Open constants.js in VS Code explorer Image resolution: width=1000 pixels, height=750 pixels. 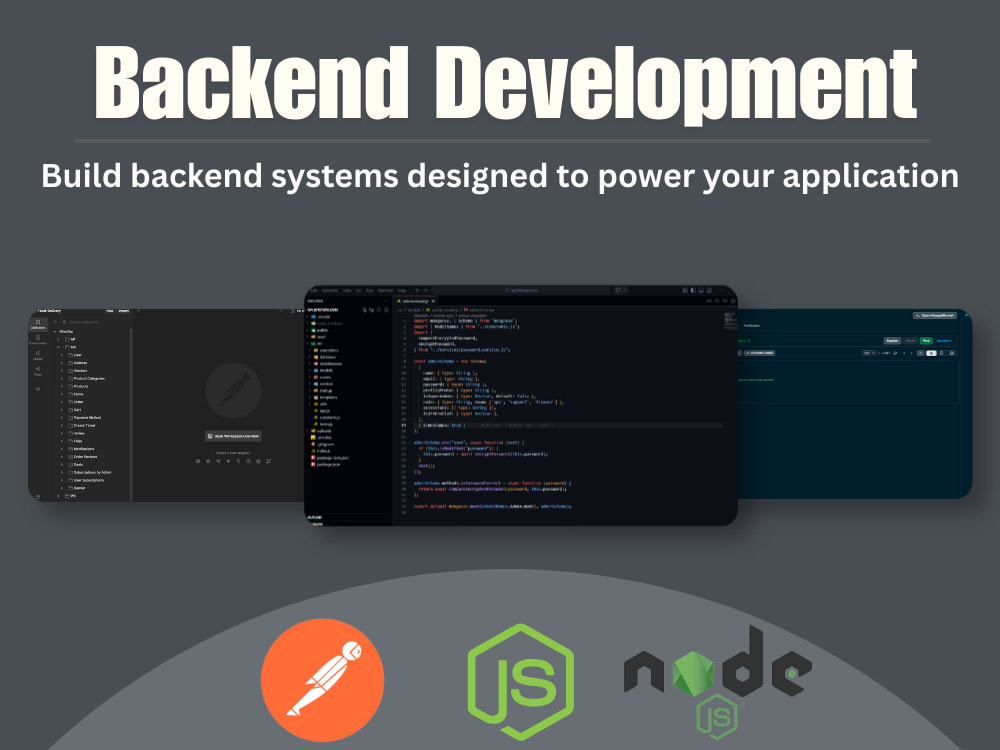(x=328, y=418)
